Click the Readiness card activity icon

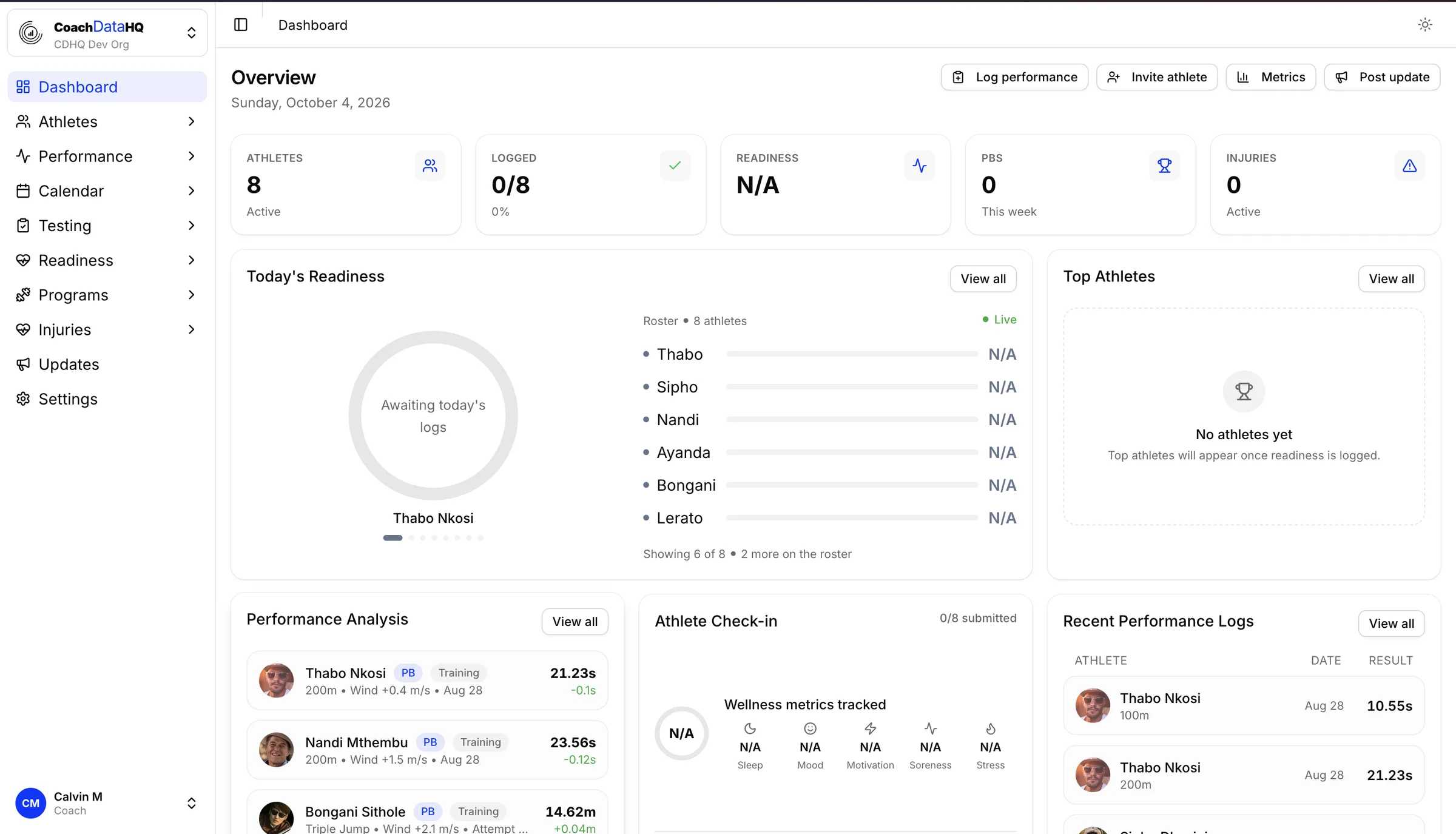pos(919,166)
